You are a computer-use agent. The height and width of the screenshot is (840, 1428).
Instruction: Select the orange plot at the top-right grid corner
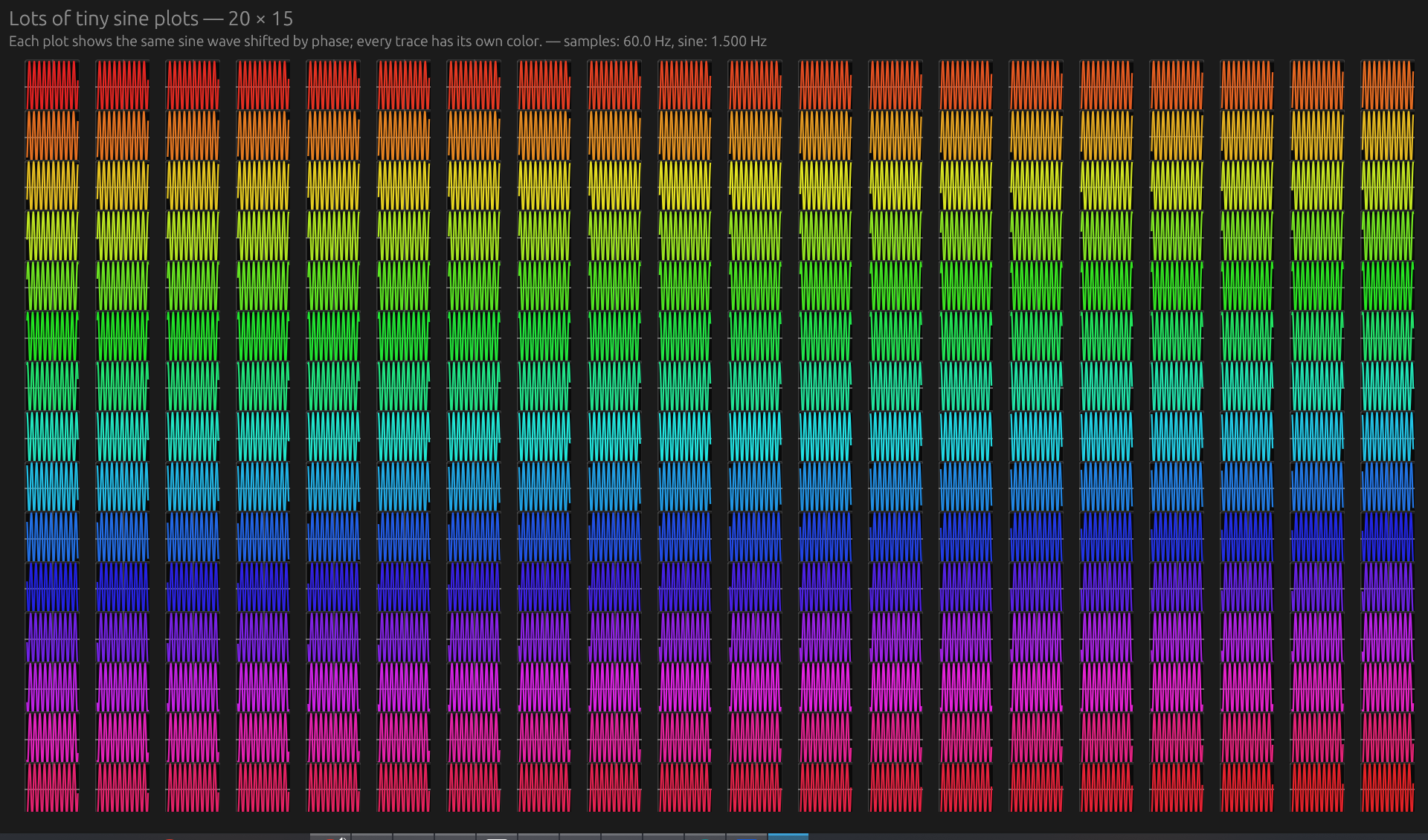1388,85
